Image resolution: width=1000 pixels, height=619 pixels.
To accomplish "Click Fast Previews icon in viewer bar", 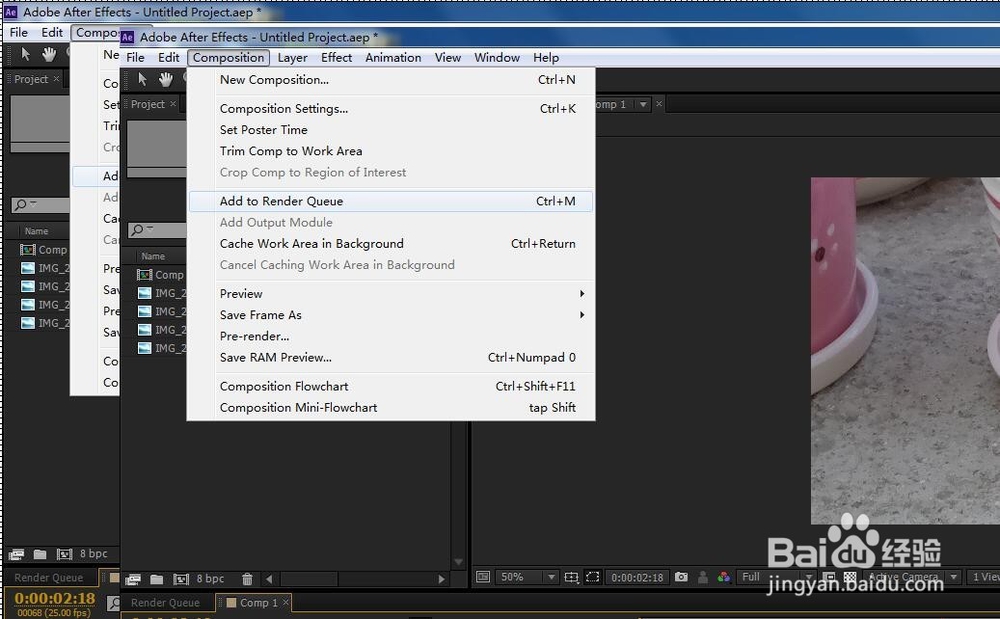I will tap(828, 577).
